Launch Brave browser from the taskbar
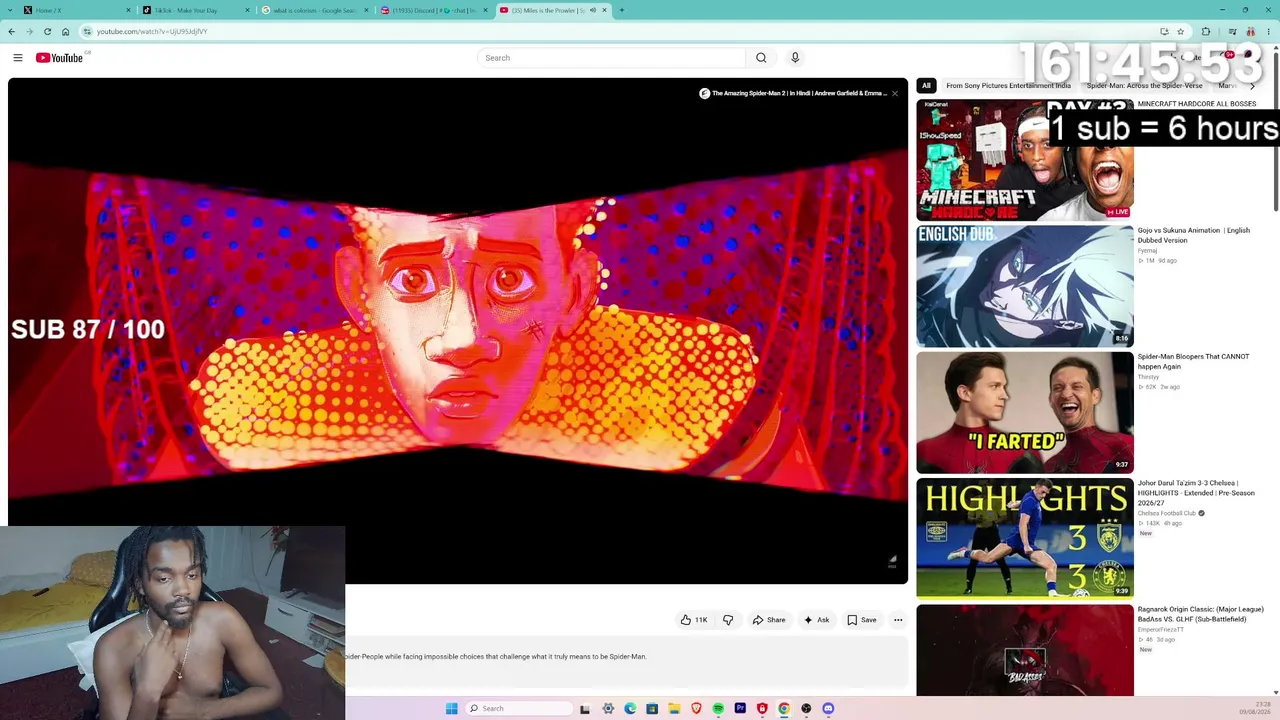The width and height of the screenshot is (1280, 720). [x=696, y=708]
